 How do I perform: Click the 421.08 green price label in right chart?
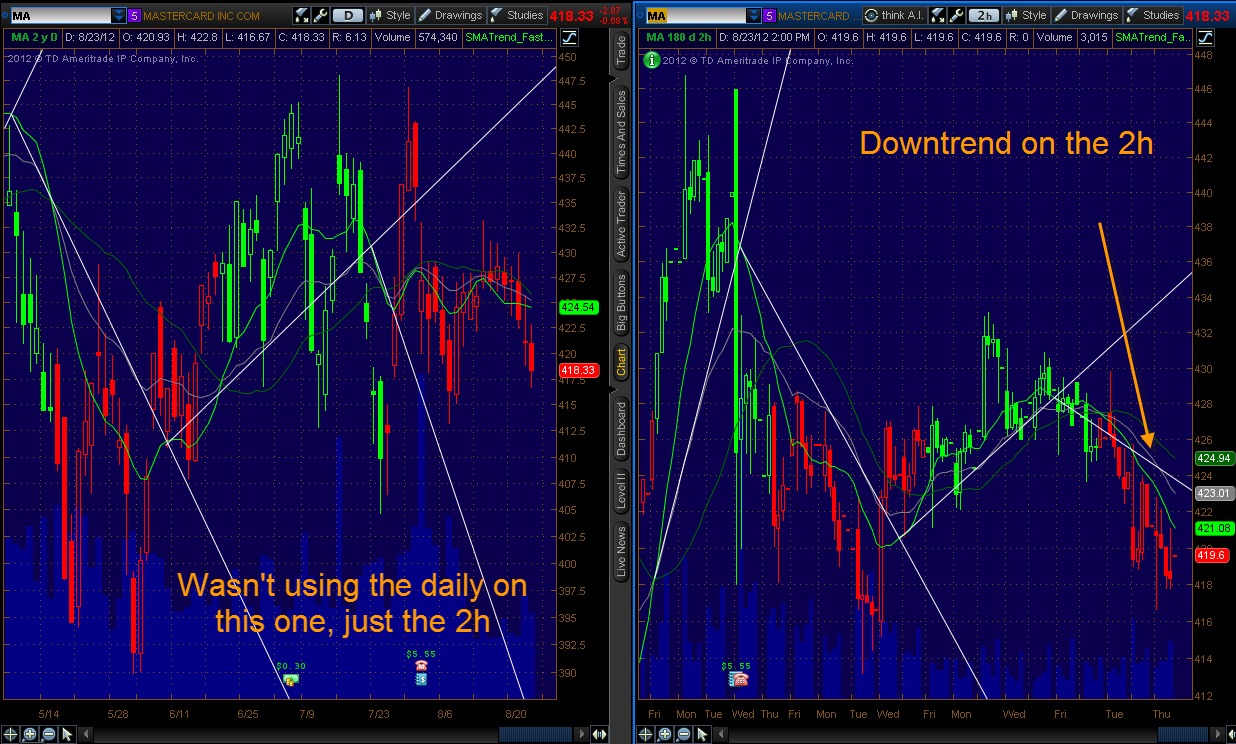click(x=1215, y=527)
